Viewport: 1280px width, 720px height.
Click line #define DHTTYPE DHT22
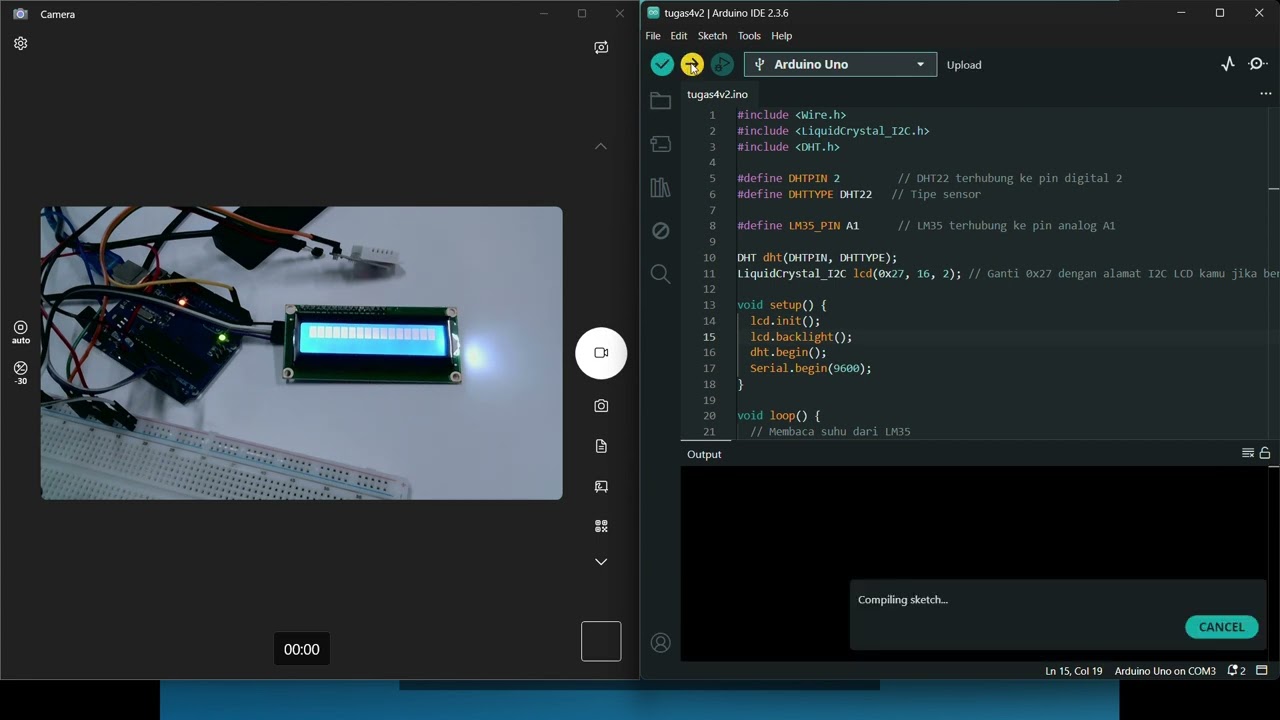805,194
